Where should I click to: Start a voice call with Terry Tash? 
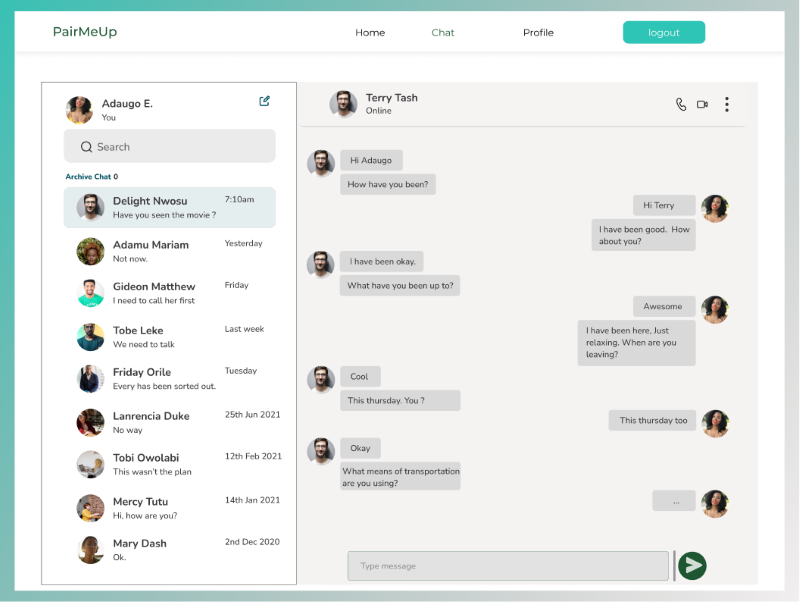point(681,105)
